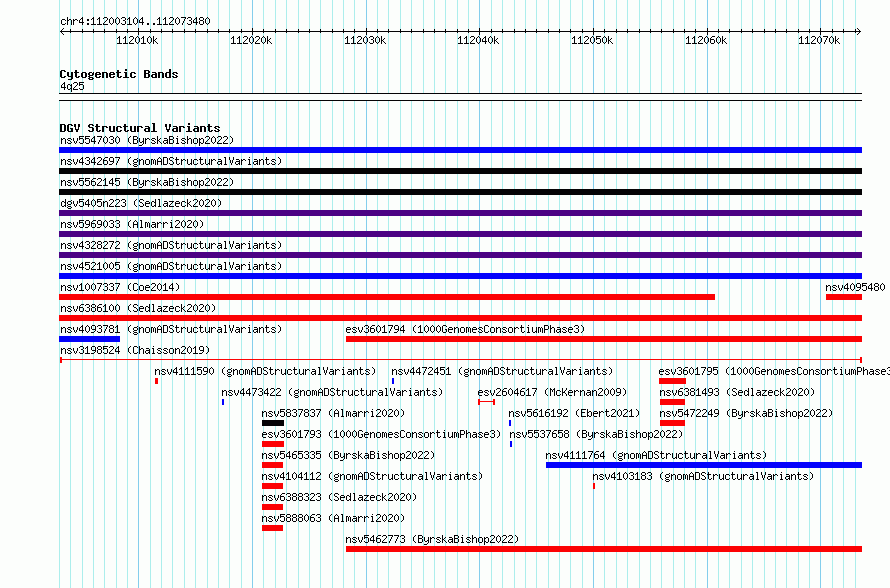Click the nsv6381493 (Sedlazeck2020) label
The image size is (890, 588).
coord(737,392)
